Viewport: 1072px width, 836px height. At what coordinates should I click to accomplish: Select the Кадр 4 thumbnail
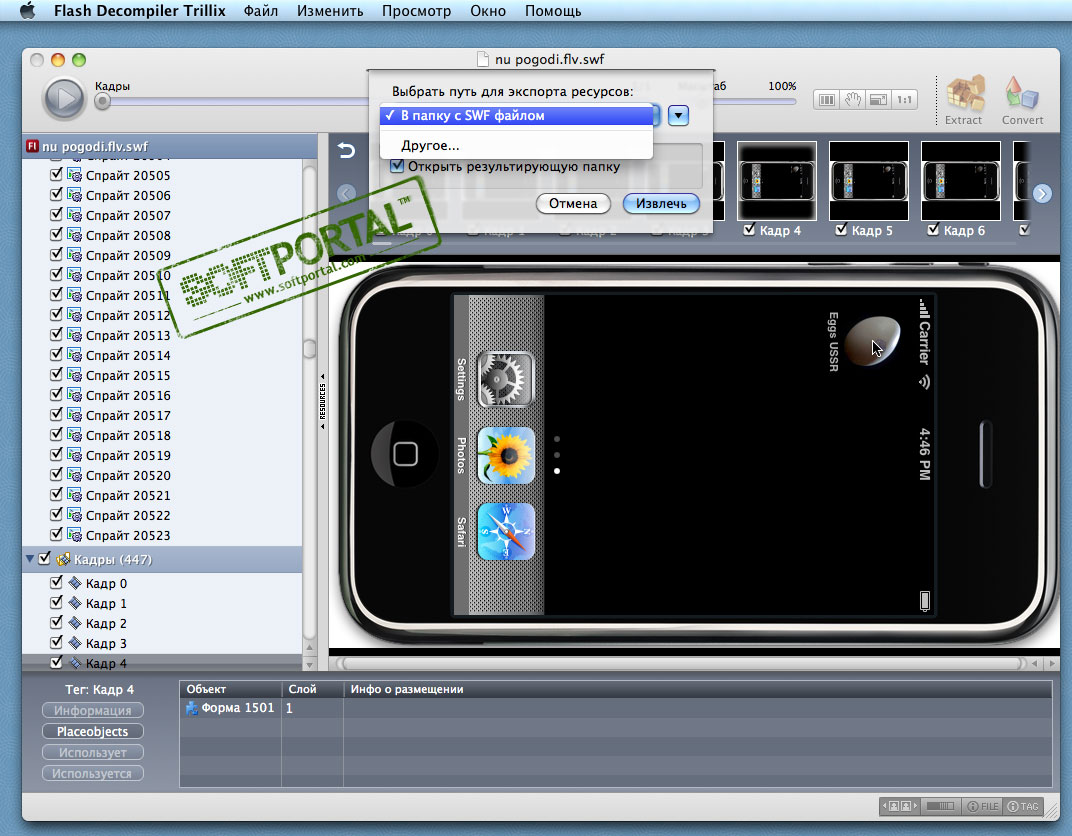click(x=777, y=180)
